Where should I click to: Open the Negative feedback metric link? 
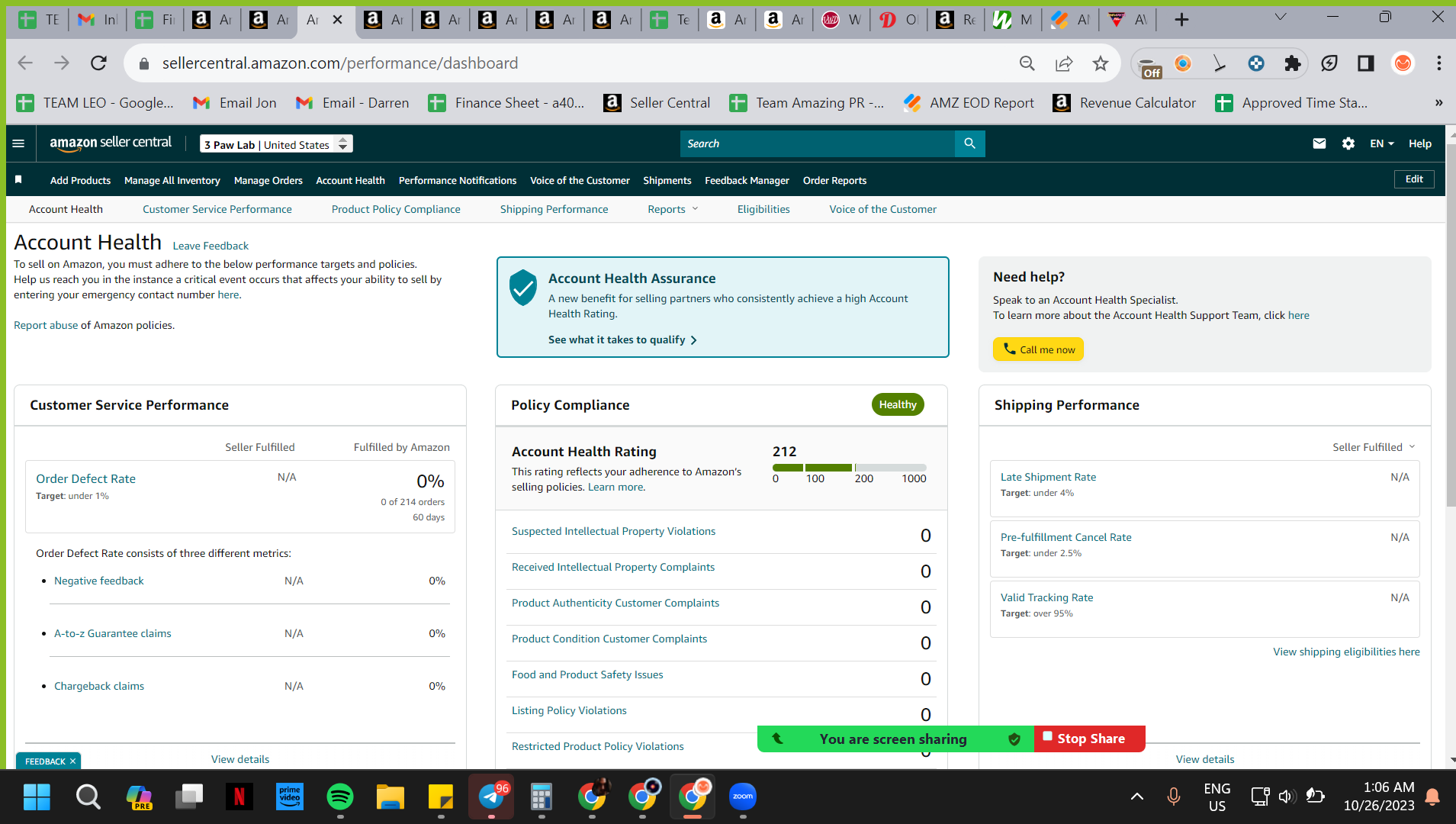point(99,581)
